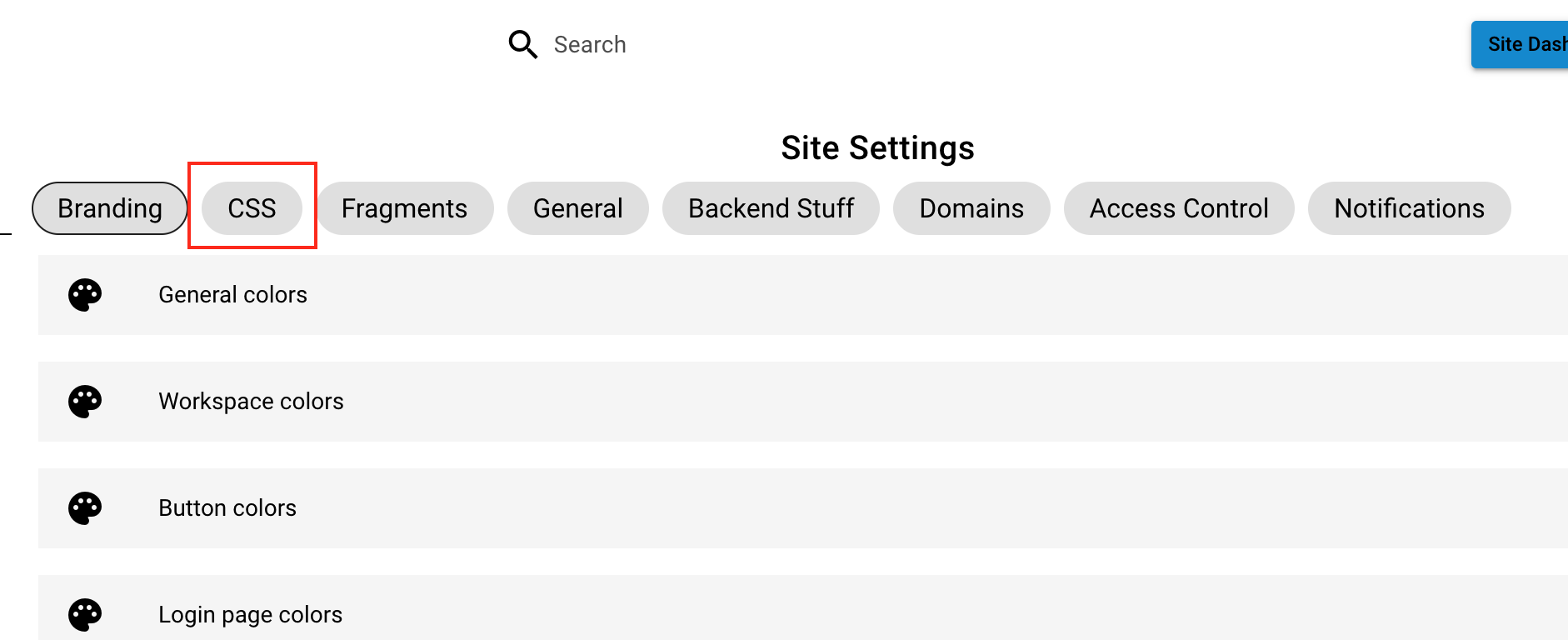Expand the Button colors section
The image size is (1568, 640).
pos(227,508)
